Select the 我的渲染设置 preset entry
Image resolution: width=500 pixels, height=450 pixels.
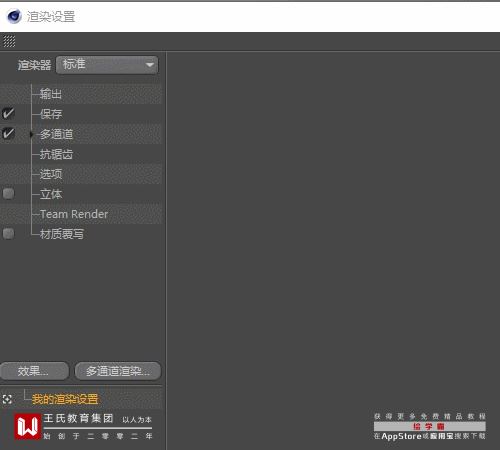tap(65, 399)
